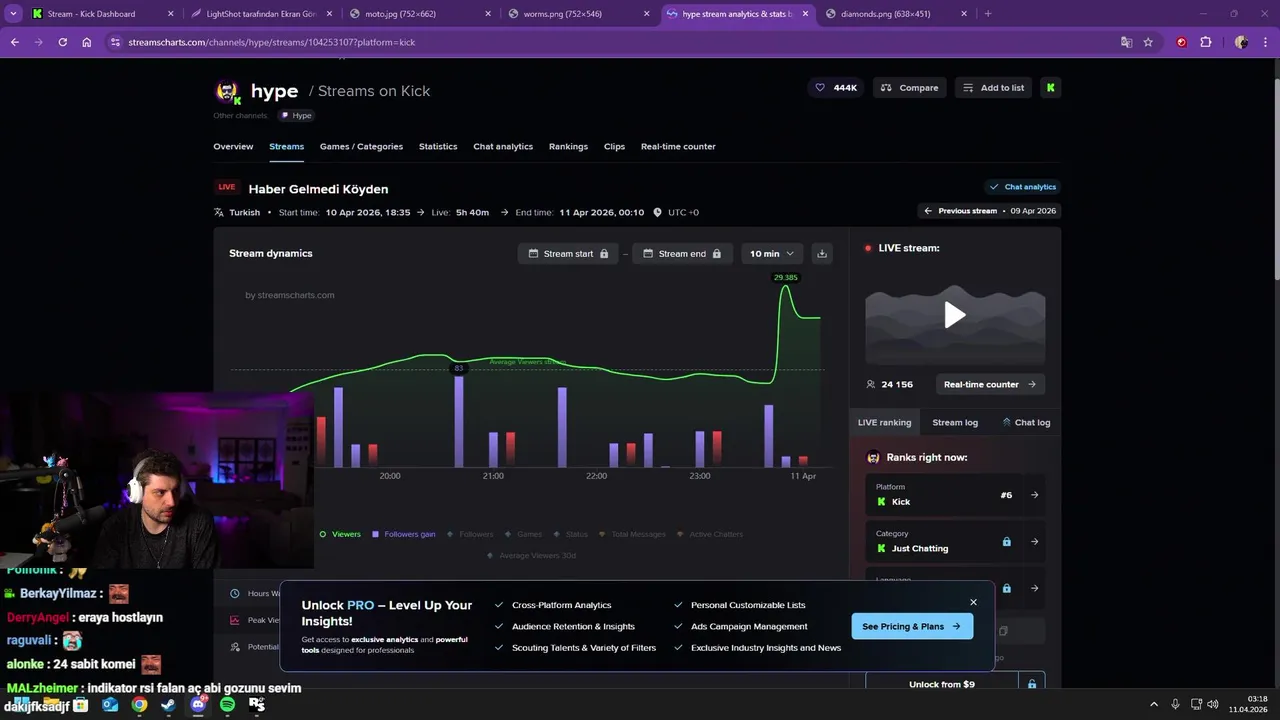Open the Statistics tab
This screenshot has width=1280, height=720.
pos(438,146)
